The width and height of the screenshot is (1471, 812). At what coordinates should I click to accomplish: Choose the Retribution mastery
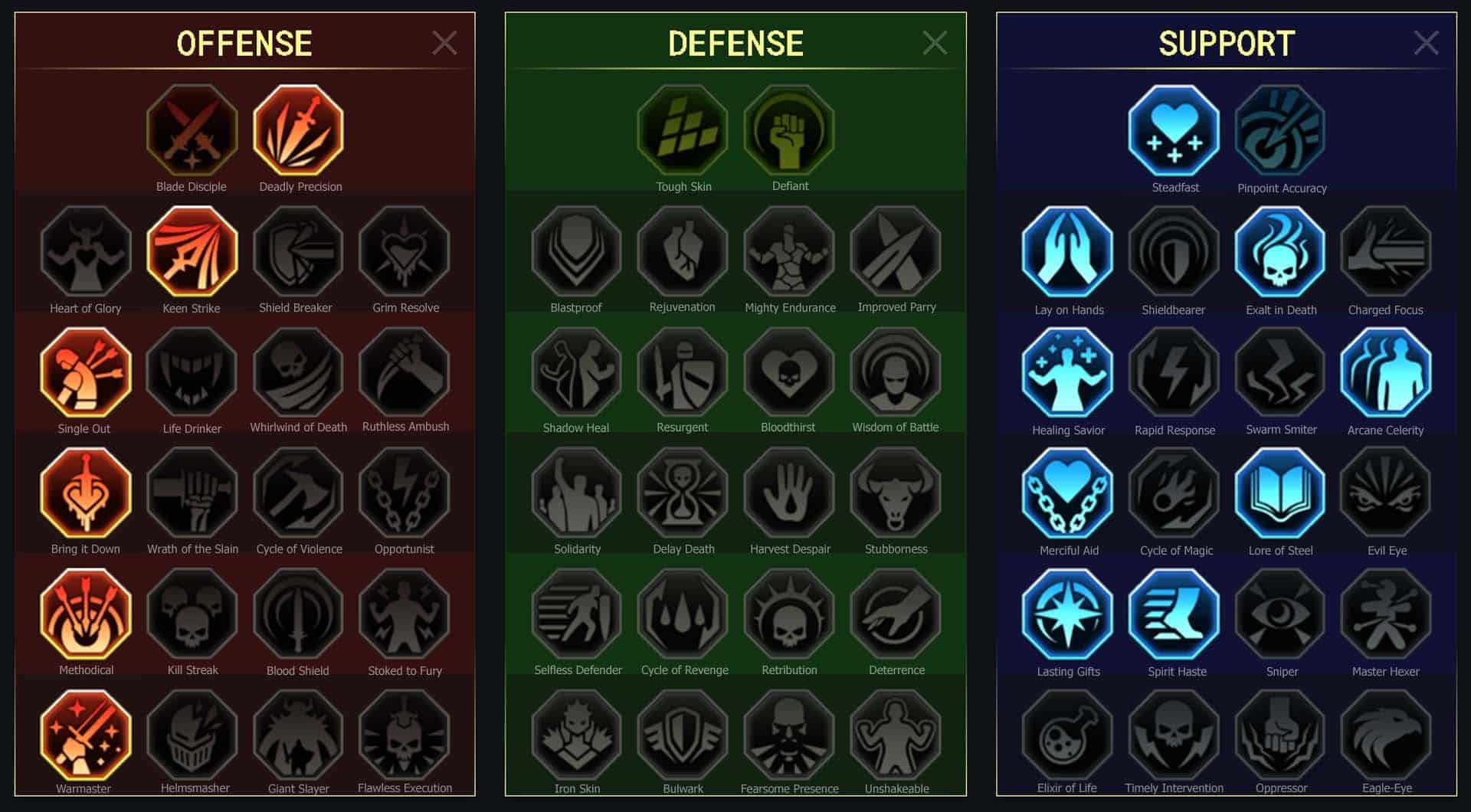[789, 614]
